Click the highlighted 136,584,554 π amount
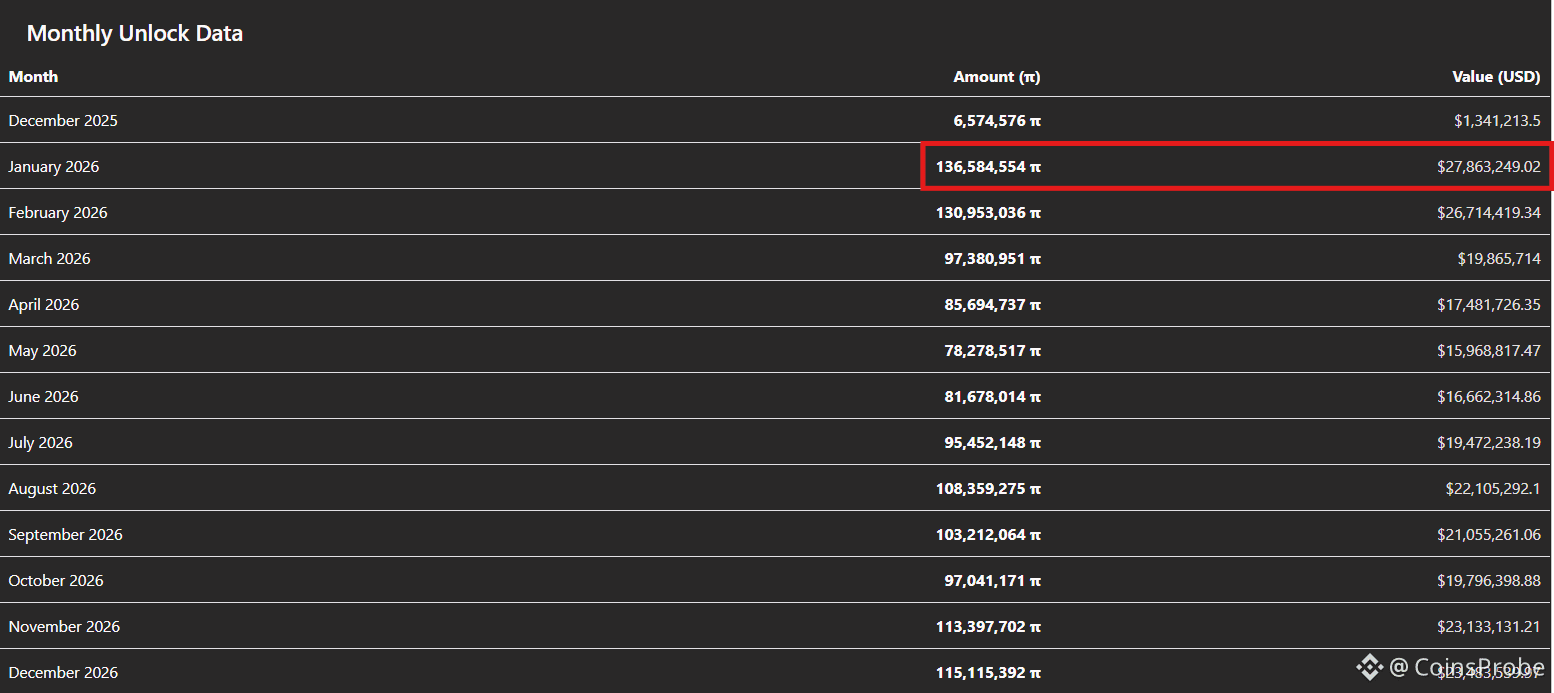Image resolution: width=1554 pixels, height=693 pixels. click(988, 167)
